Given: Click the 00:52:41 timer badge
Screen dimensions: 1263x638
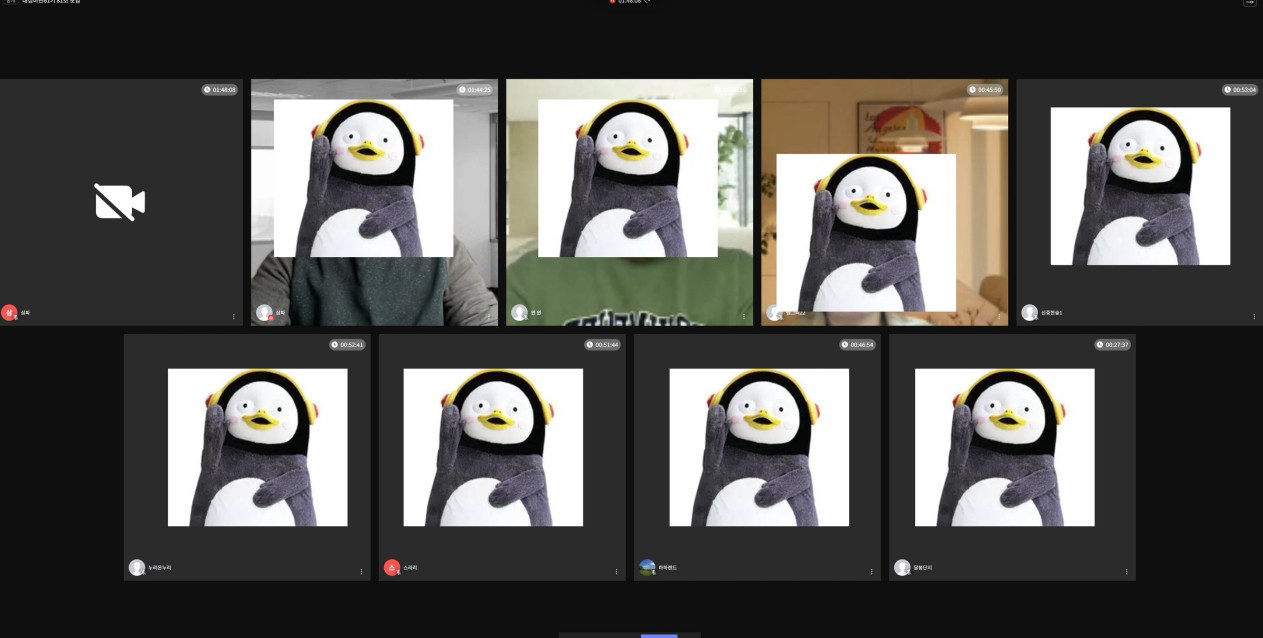Looking at the screenshot, I should (347, 344).
